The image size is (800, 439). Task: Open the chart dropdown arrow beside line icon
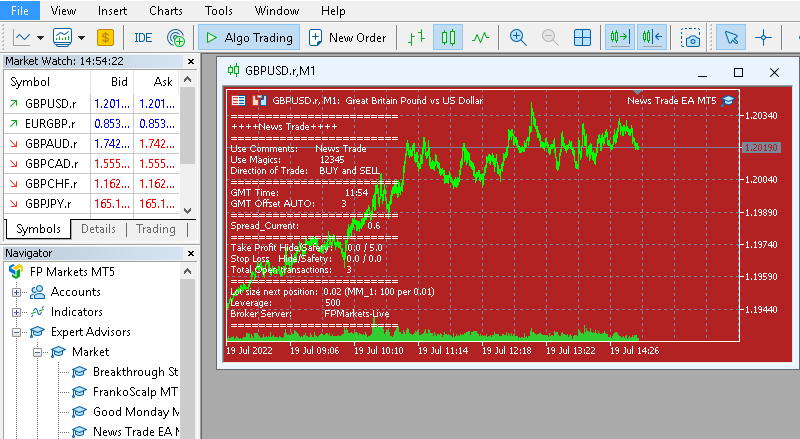pos(40,38)
